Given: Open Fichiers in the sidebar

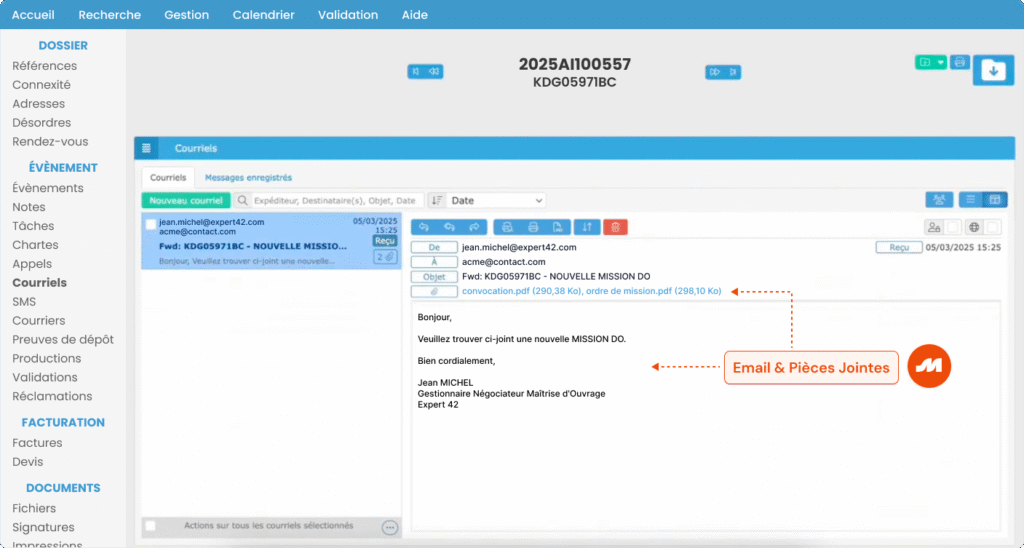Looking at the screenshot, I should coord(34,508).
